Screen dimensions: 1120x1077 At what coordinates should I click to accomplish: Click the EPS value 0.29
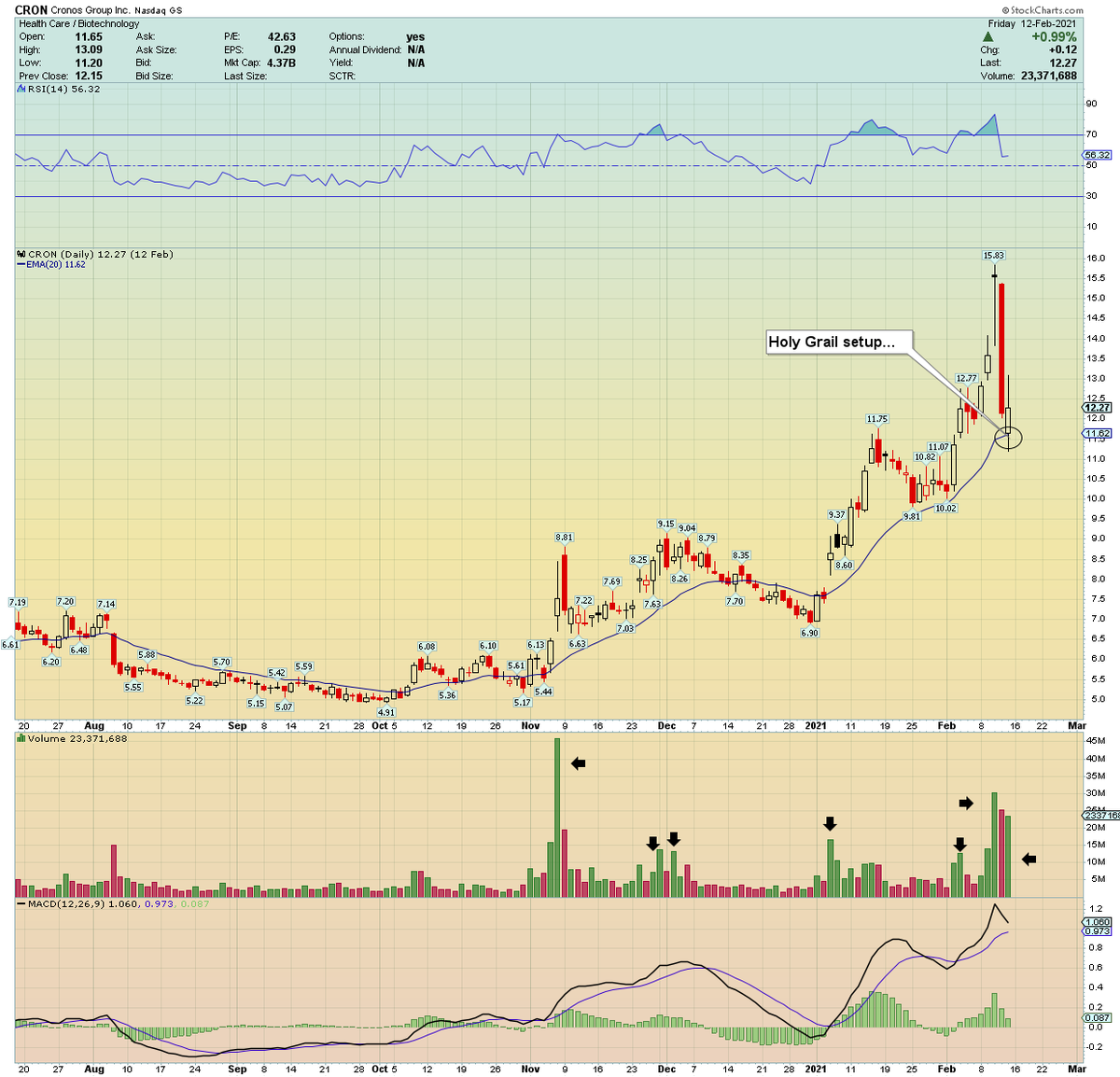(285, 49)
